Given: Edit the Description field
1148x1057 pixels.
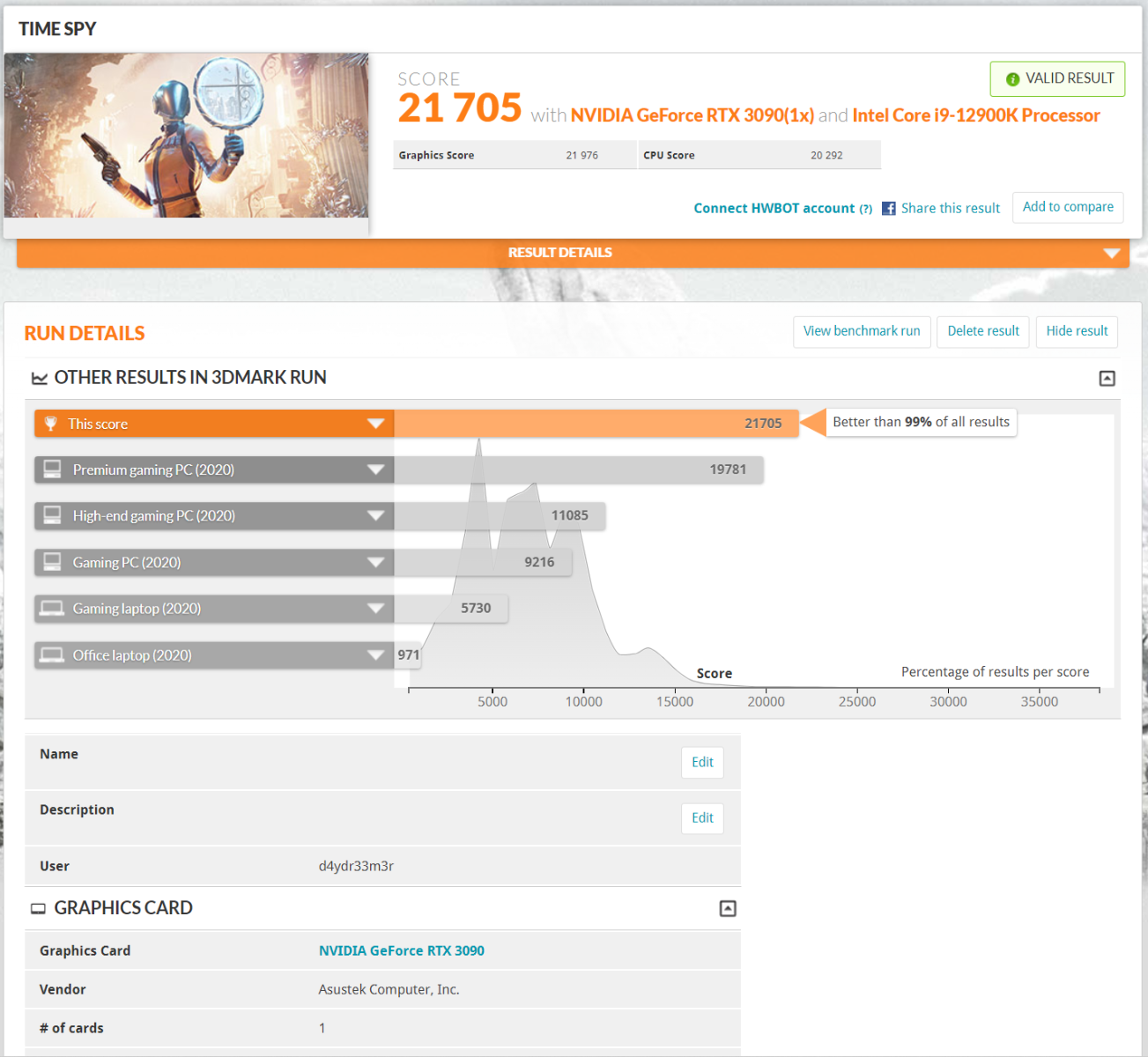Looking at the screenshot, I should (702, 818).
